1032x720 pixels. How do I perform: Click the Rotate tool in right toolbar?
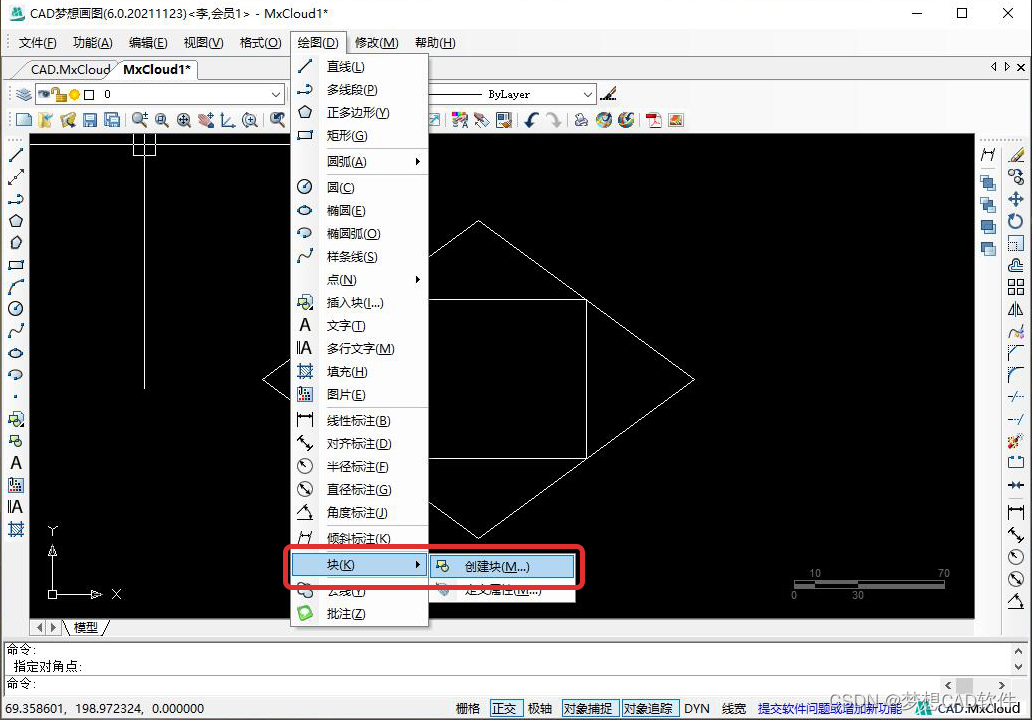[x=1016, y=221]
